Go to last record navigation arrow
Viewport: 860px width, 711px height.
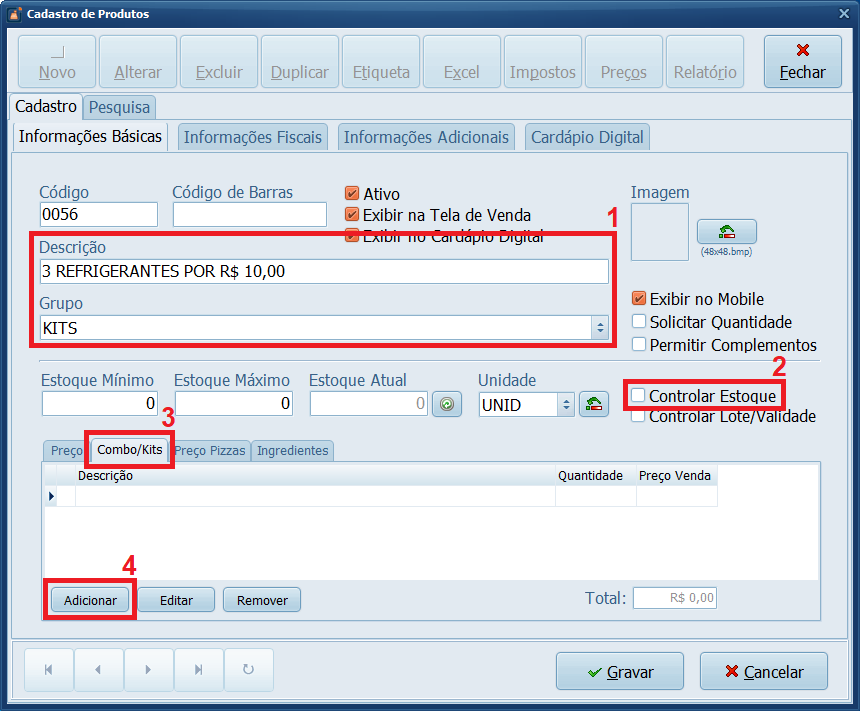point(199,671)
